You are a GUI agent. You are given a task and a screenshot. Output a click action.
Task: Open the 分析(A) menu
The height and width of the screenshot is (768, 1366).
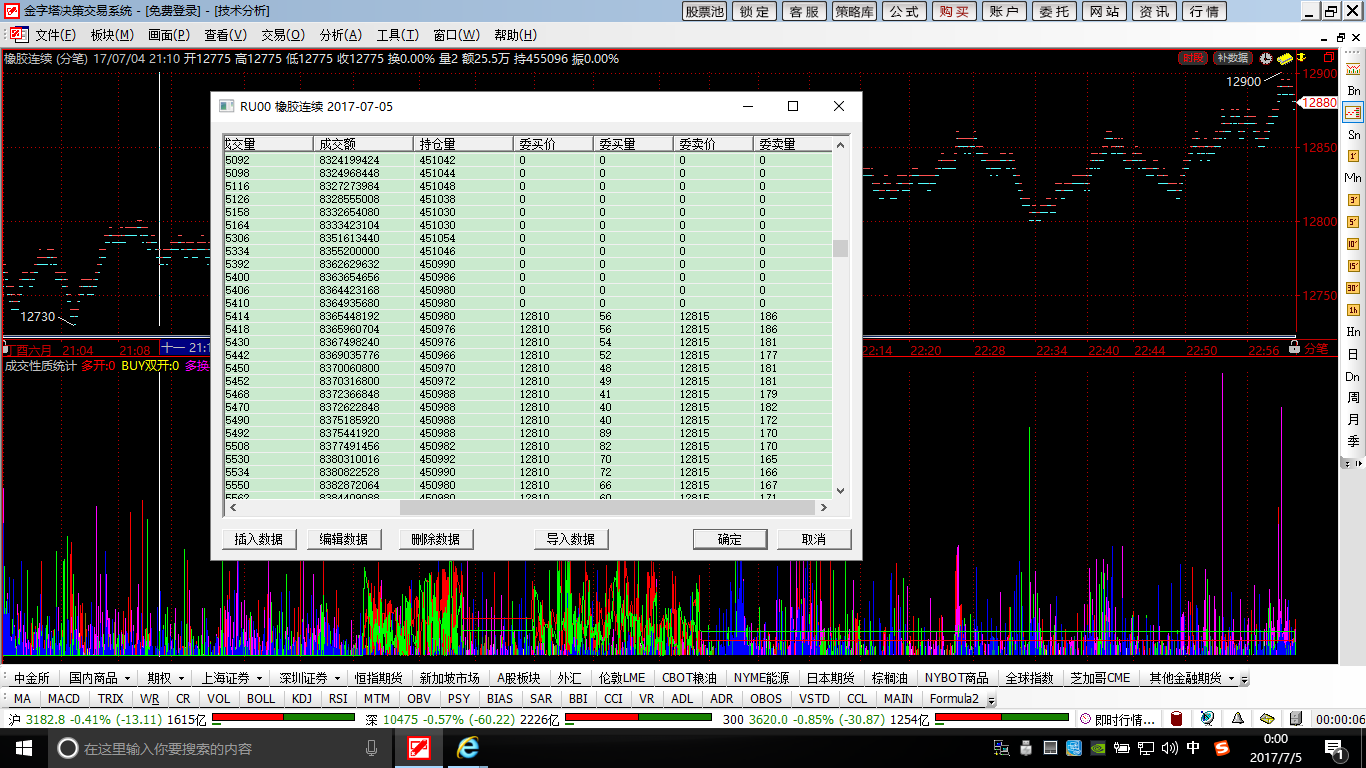pyautogui.click(x=340, y=35)
